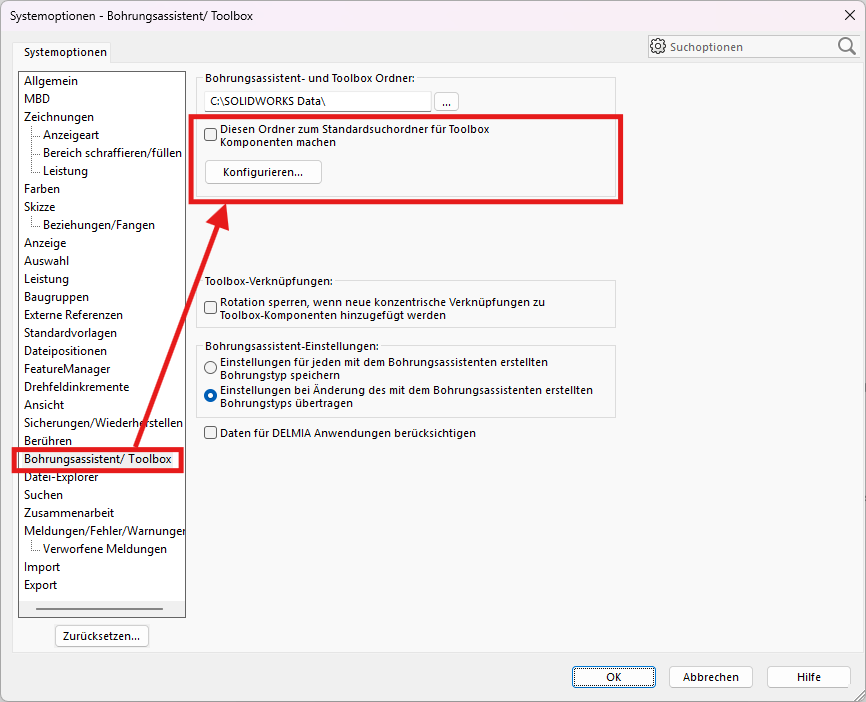Open the Farben settings category

(42, 189)
